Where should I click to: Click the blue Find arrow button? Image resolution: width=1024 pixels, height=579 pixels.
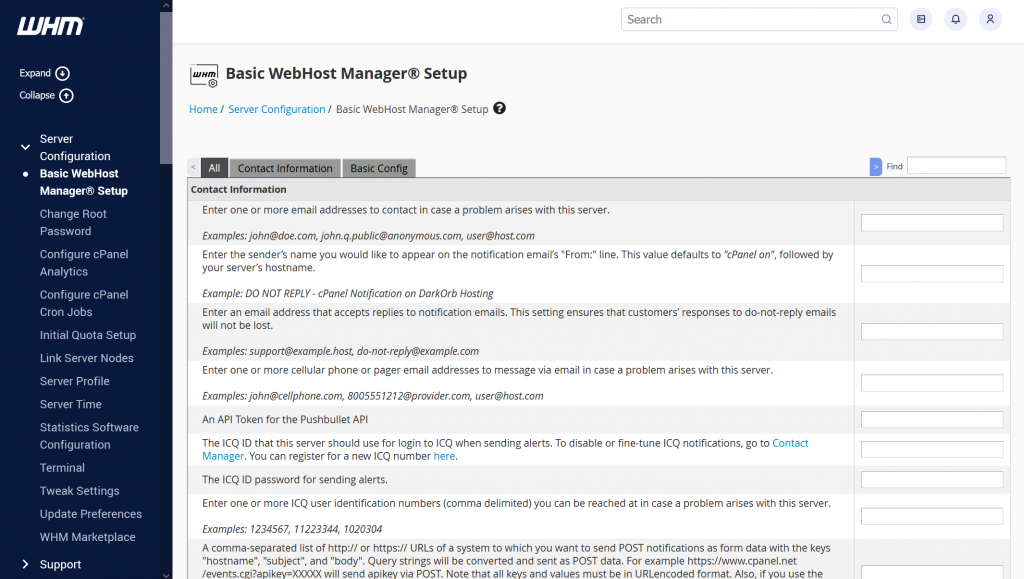tap(876, 167)
